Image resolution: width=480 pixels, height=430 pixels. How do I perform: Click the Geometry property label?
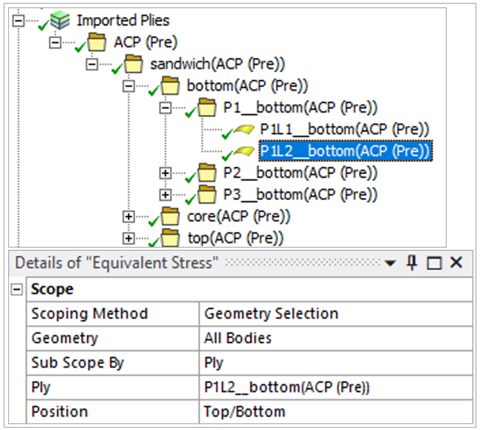(65, 338)
